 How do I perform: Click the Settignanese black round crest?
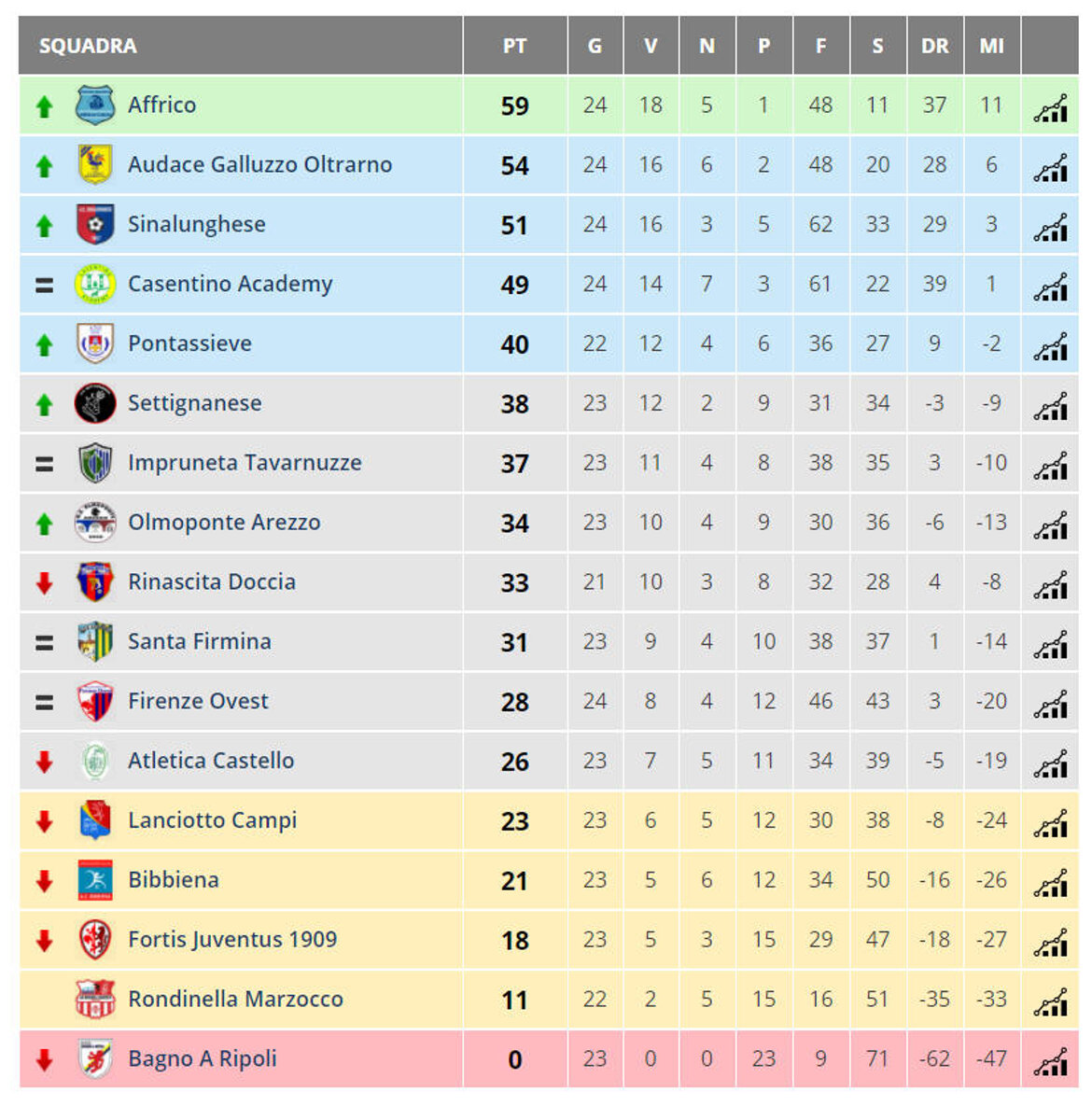94,403
